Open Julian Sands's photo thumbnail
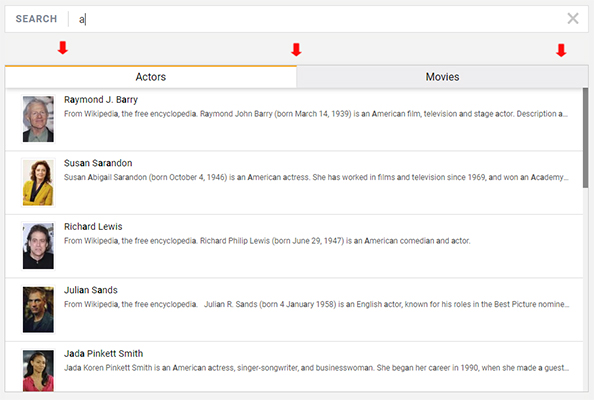This screenshot has height=400, width=594. coord(38,309)
